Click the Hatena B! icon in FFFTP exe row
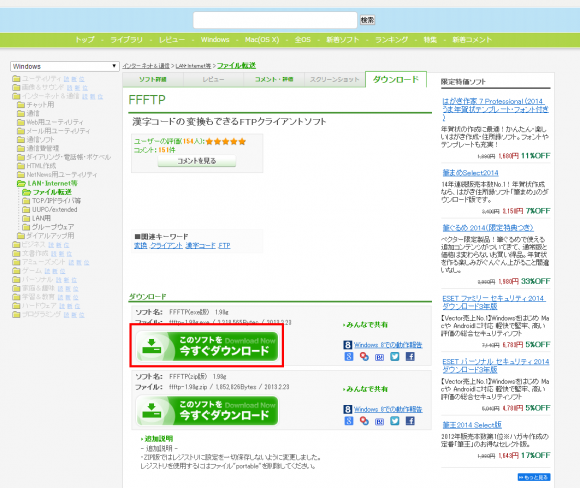Screen dimensions: 580x488 point(380,357)
